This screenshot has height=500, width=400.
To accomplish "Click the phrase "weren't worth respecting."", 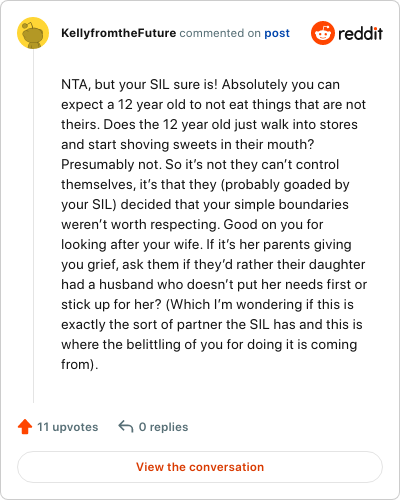I will click(x=140, y=225).
